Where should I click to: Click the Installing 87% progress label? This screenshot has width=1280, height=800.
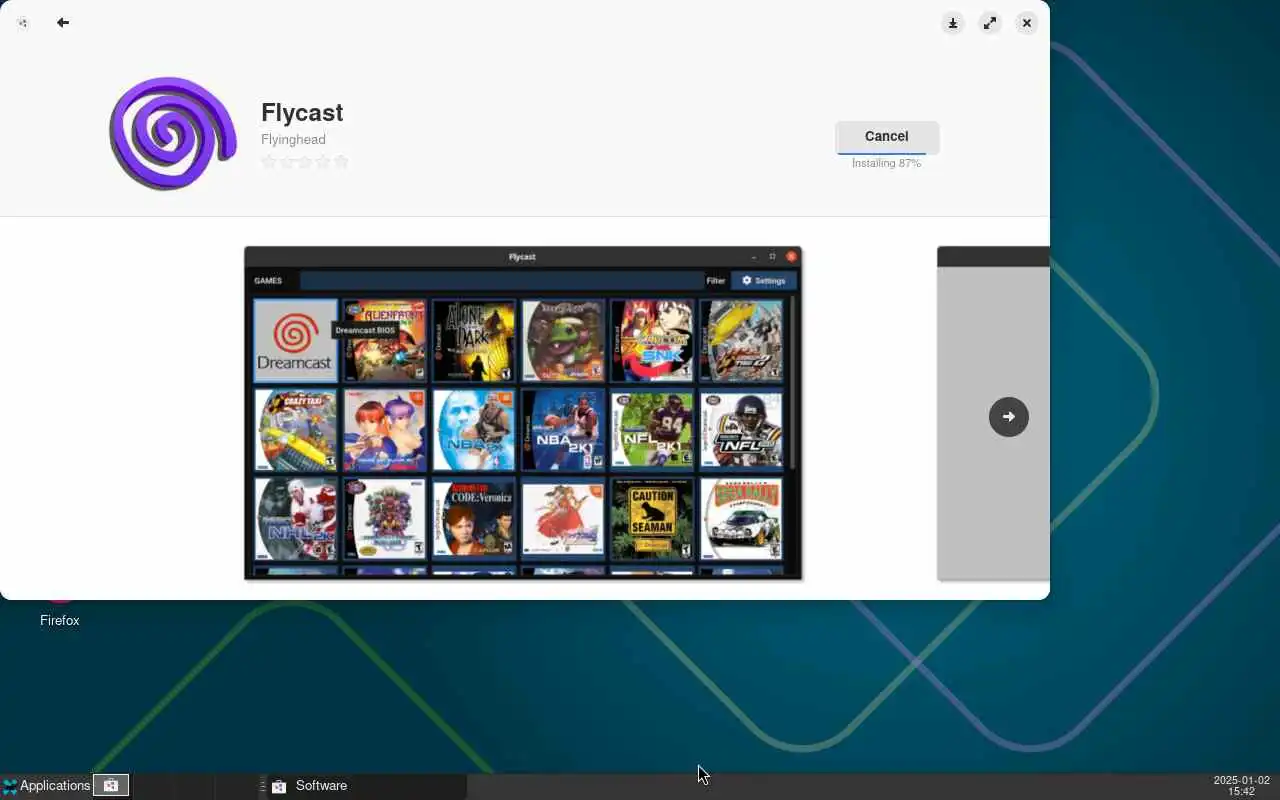pos(886,163)
